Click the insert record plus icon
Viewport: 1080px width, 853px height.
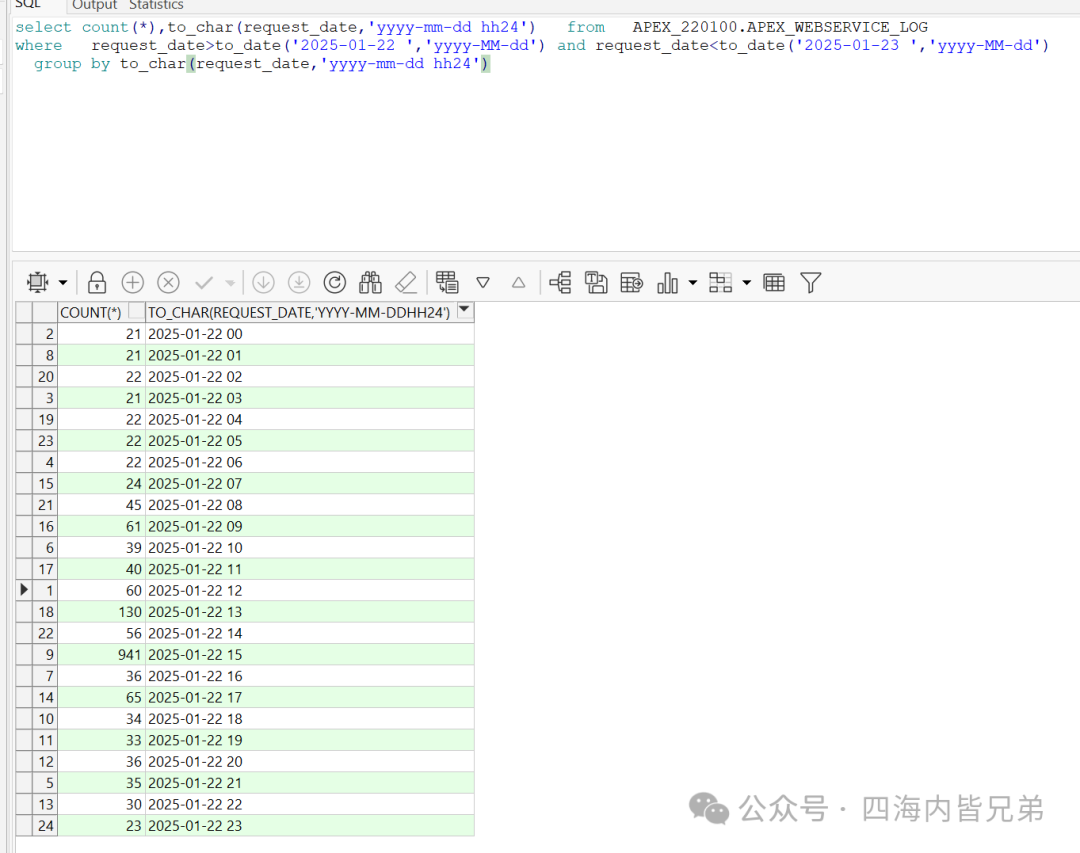click(x=132, y=282)
